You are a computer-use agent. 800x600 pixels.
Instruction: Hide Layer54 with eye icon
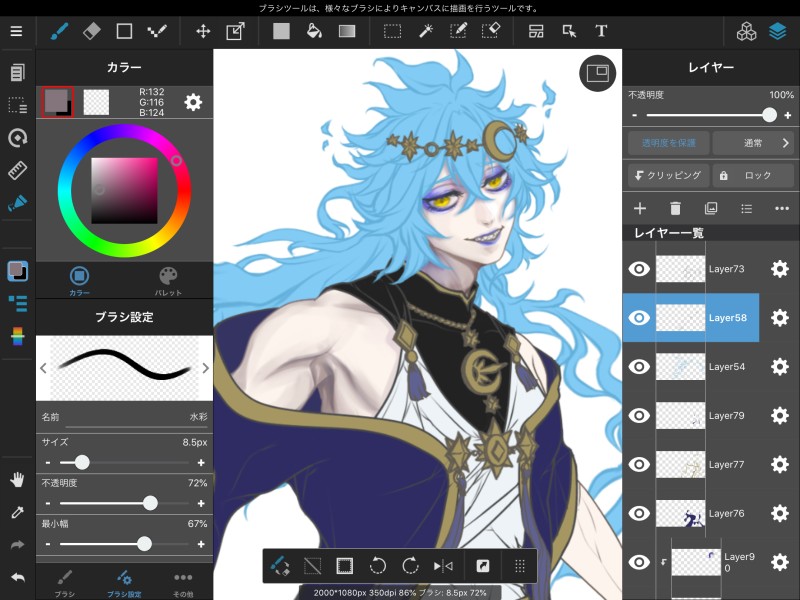tap(639, 367)
